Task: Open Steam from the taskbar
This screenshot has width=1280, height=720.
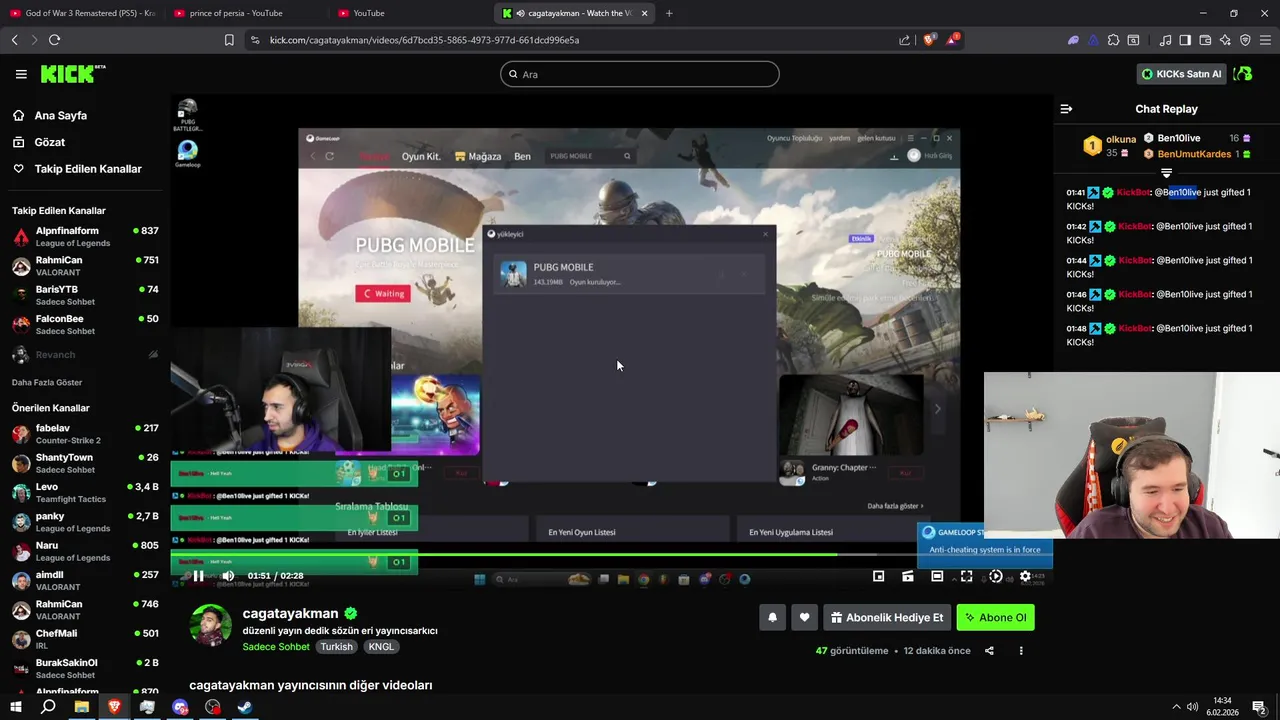Action: (x=245, y=707)
